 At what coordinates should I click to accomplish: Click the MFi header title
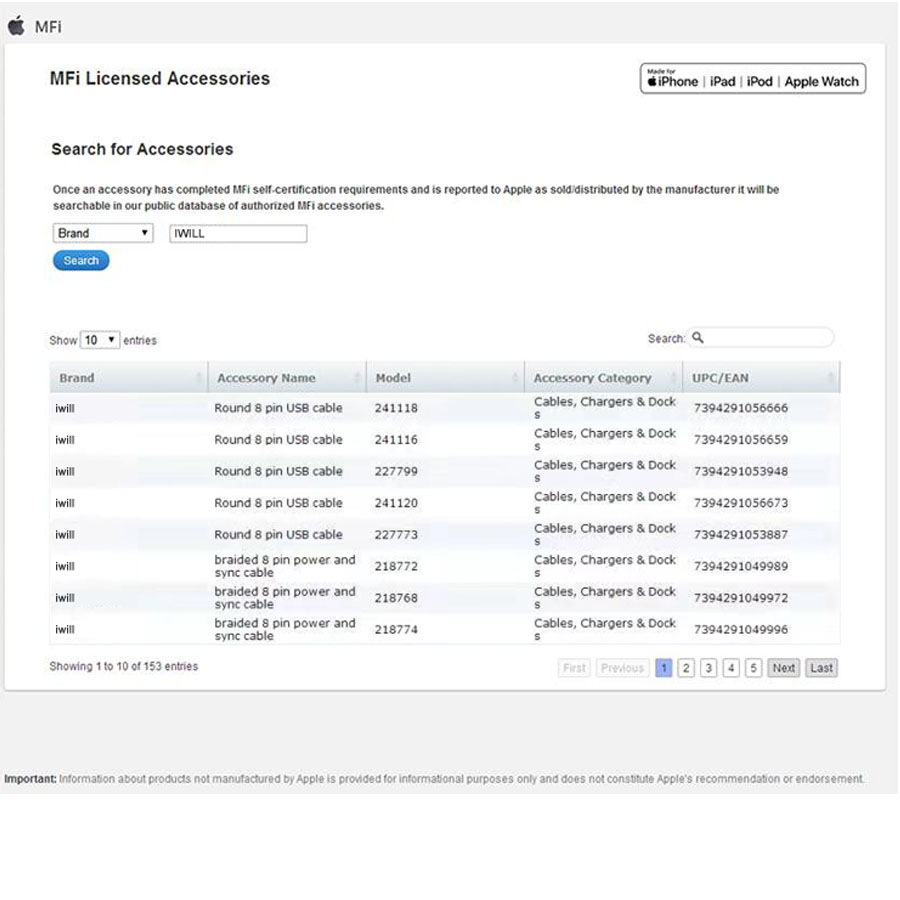tap(48, 26)
